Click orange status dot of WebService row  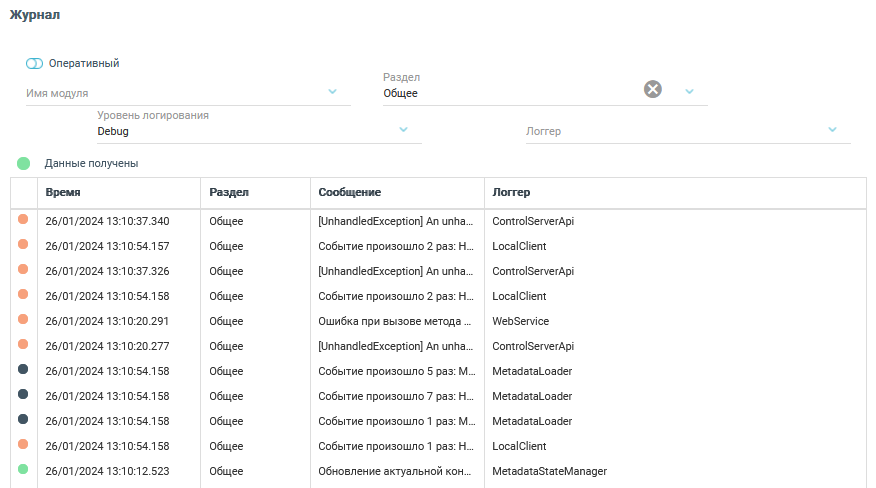point(23,320)
